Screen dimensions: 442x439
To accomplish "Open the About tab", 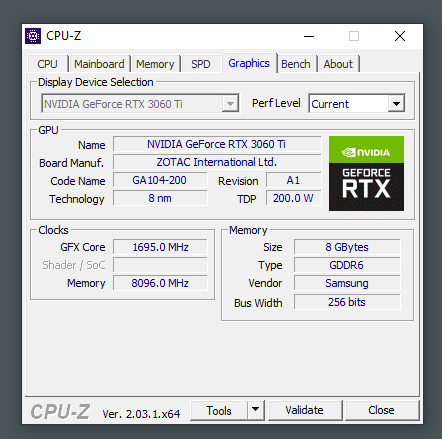I will pos(338,64).
